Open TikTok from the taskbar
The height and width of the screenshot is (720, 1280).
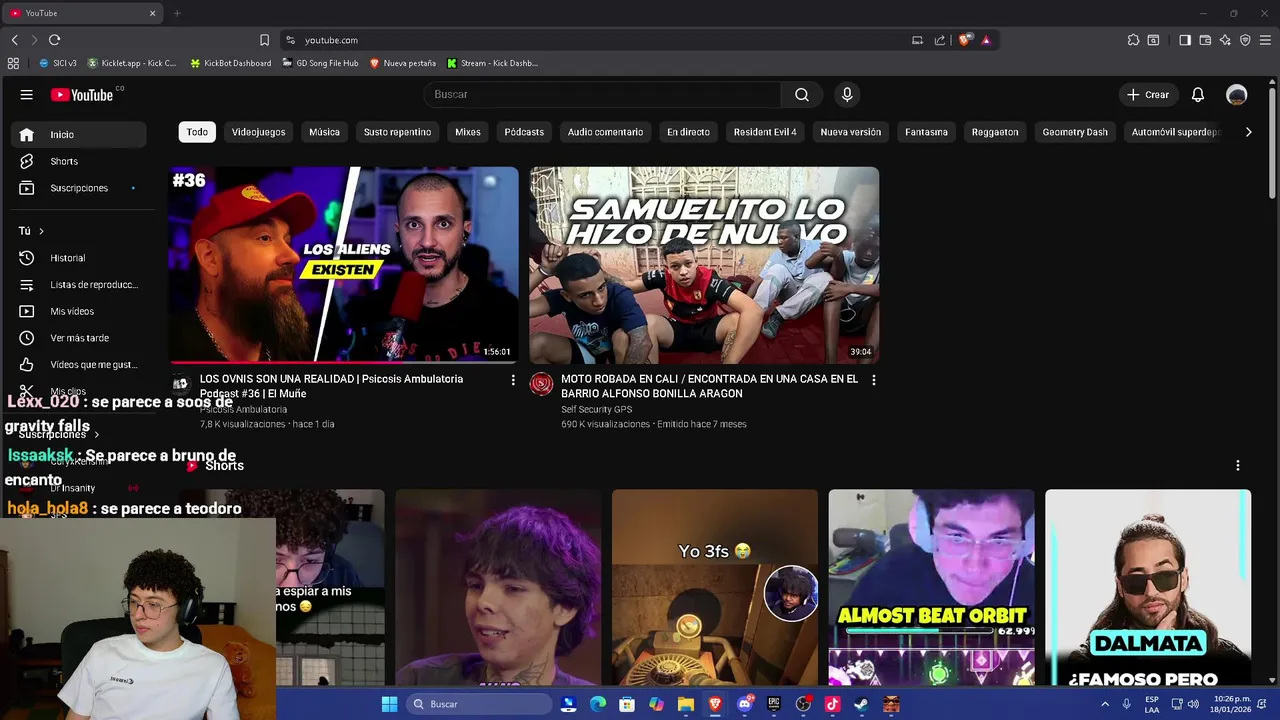coord(832,704)
